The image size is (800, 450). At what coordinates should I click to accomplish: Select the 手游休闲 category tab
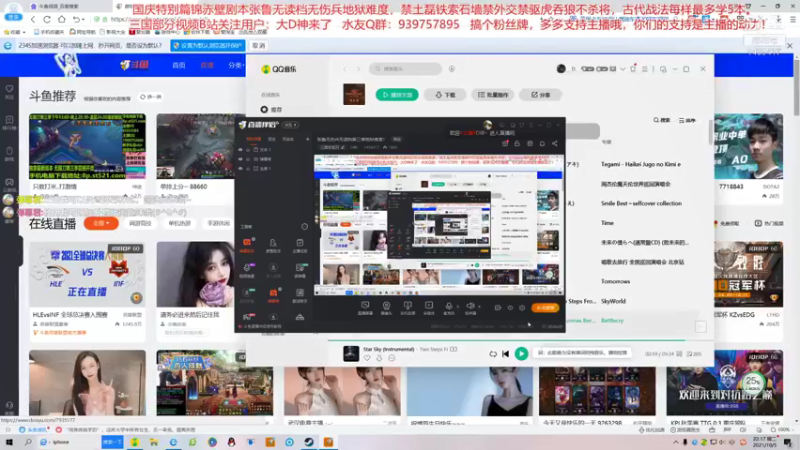point(218,223)
